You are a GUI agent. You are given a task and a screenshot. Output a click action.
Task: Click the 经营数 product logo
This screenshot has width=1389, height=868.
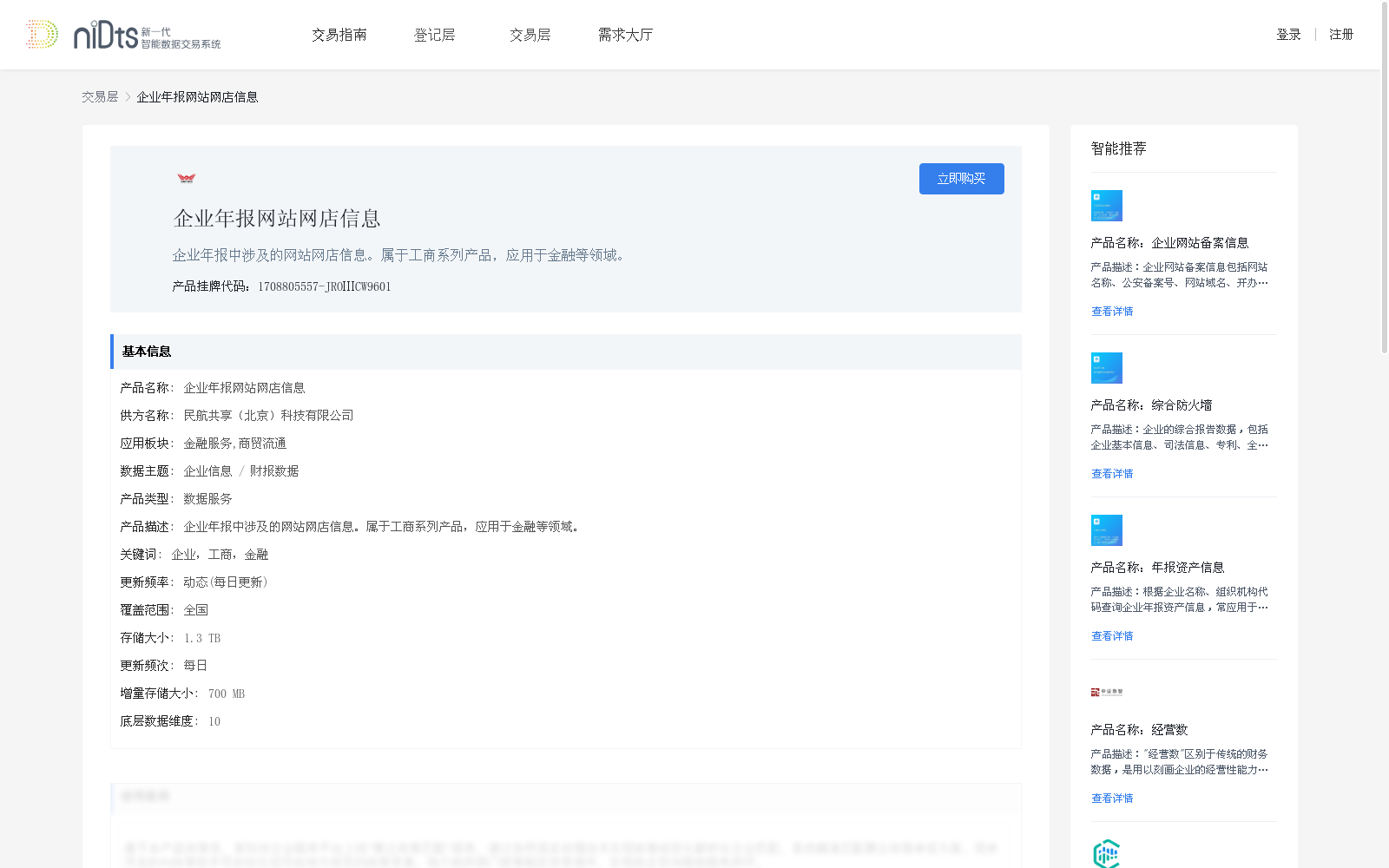point(1107,692)
